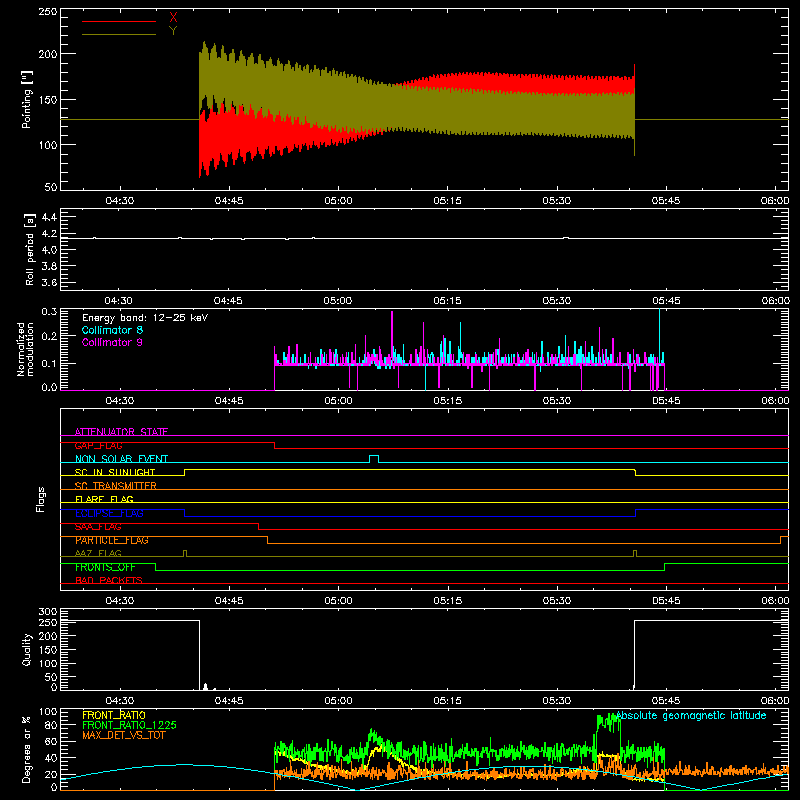Click the olive Y legend line
The width and height of the screenshot is (800, 800).
pos(119,35)
